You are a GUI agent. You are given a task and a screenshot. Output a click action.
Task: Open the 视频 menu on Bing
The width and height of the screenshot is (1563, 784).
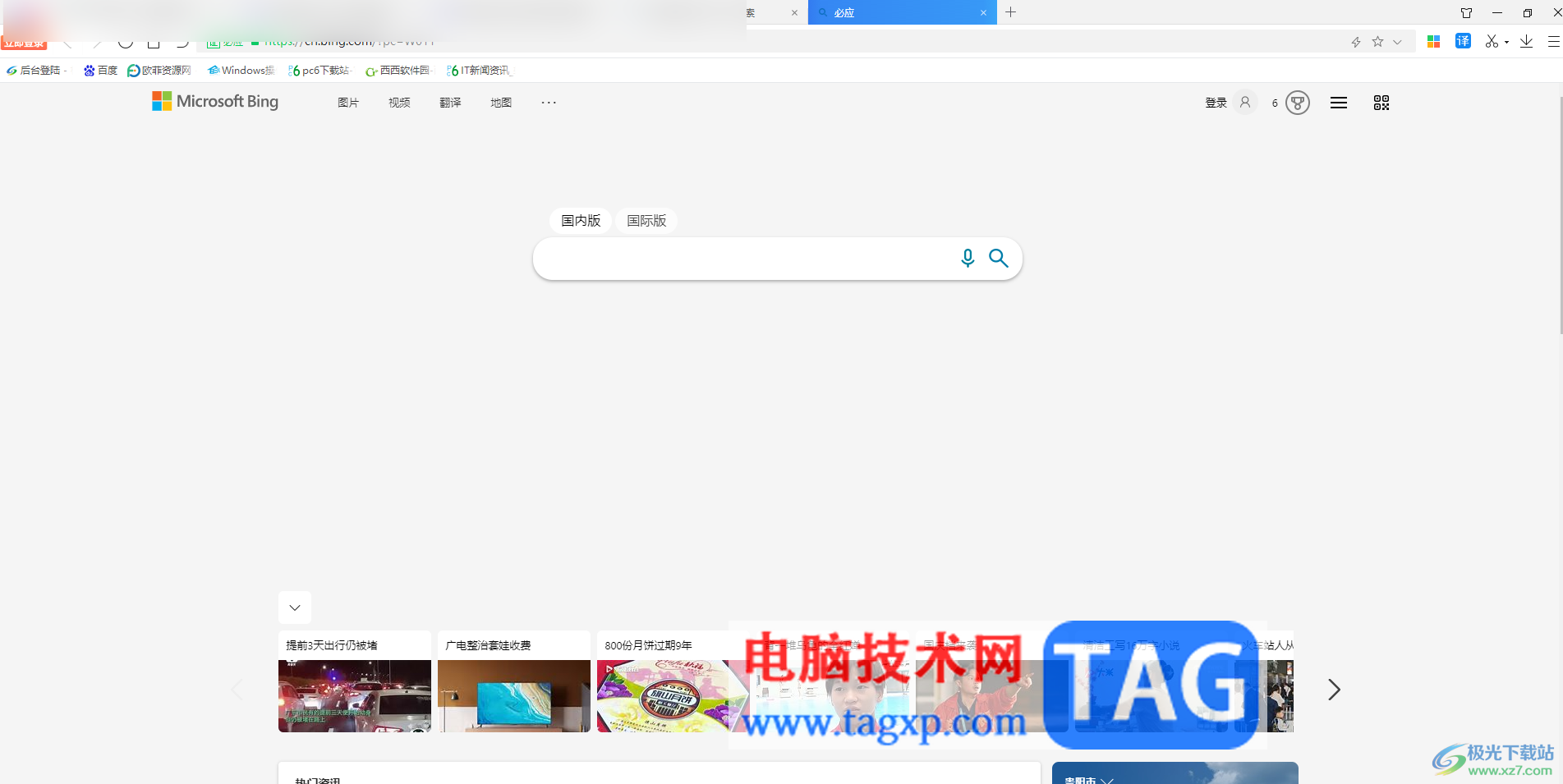pos(399,103)
